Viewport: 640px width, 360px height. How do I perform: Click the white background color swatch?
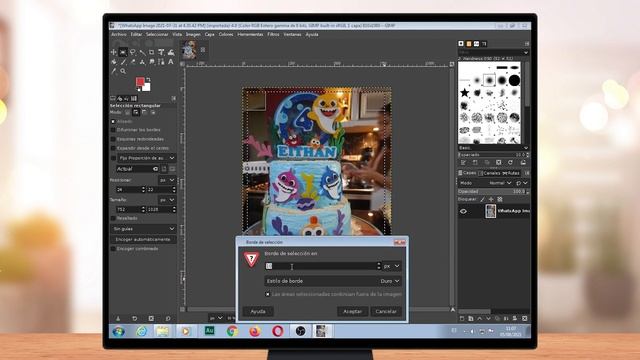tap(148, 88)
